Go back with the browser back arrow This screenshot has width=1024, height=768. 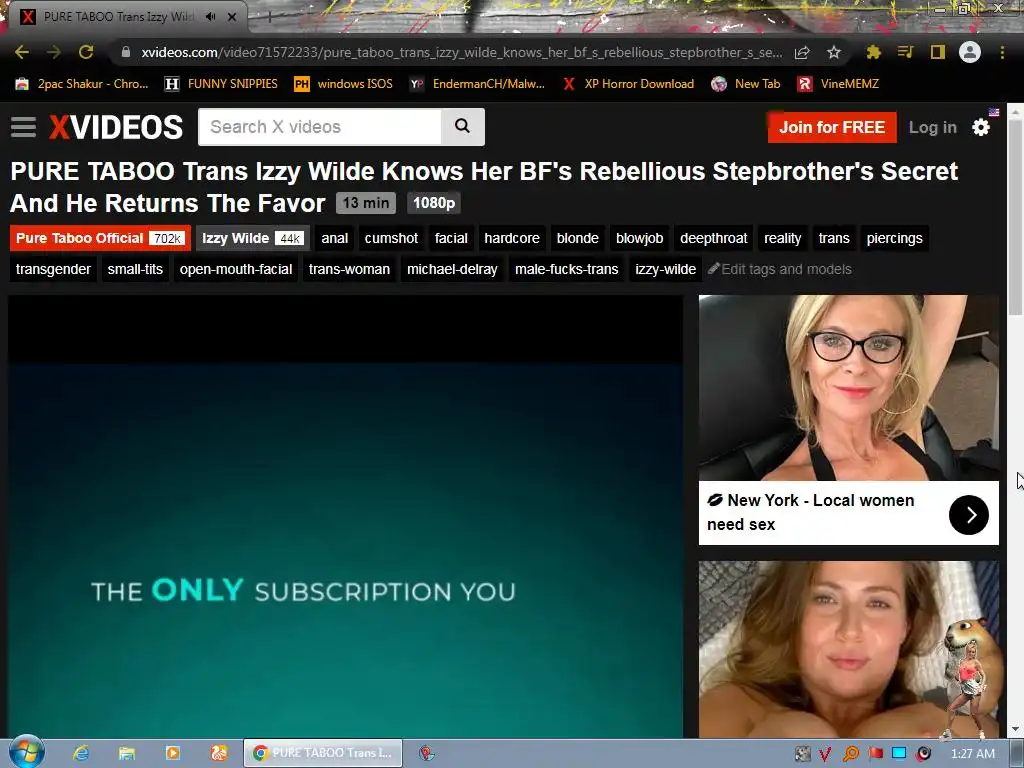click(x=22, y=52)
